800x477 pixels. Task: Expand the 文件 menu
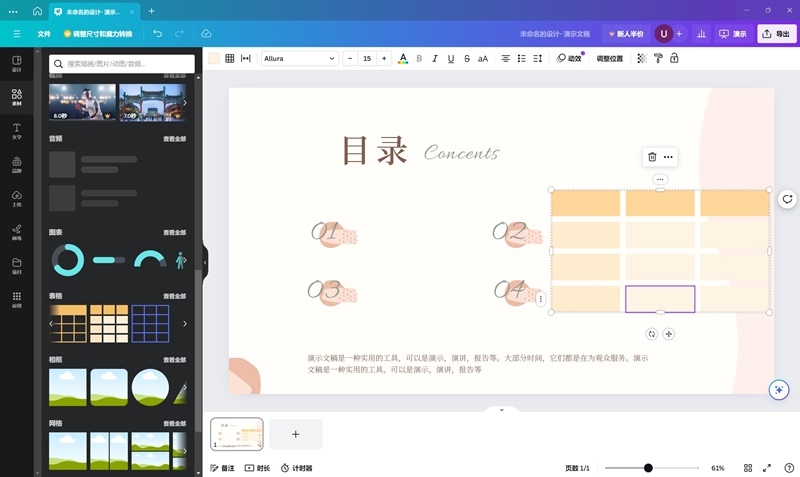point(44,33)
